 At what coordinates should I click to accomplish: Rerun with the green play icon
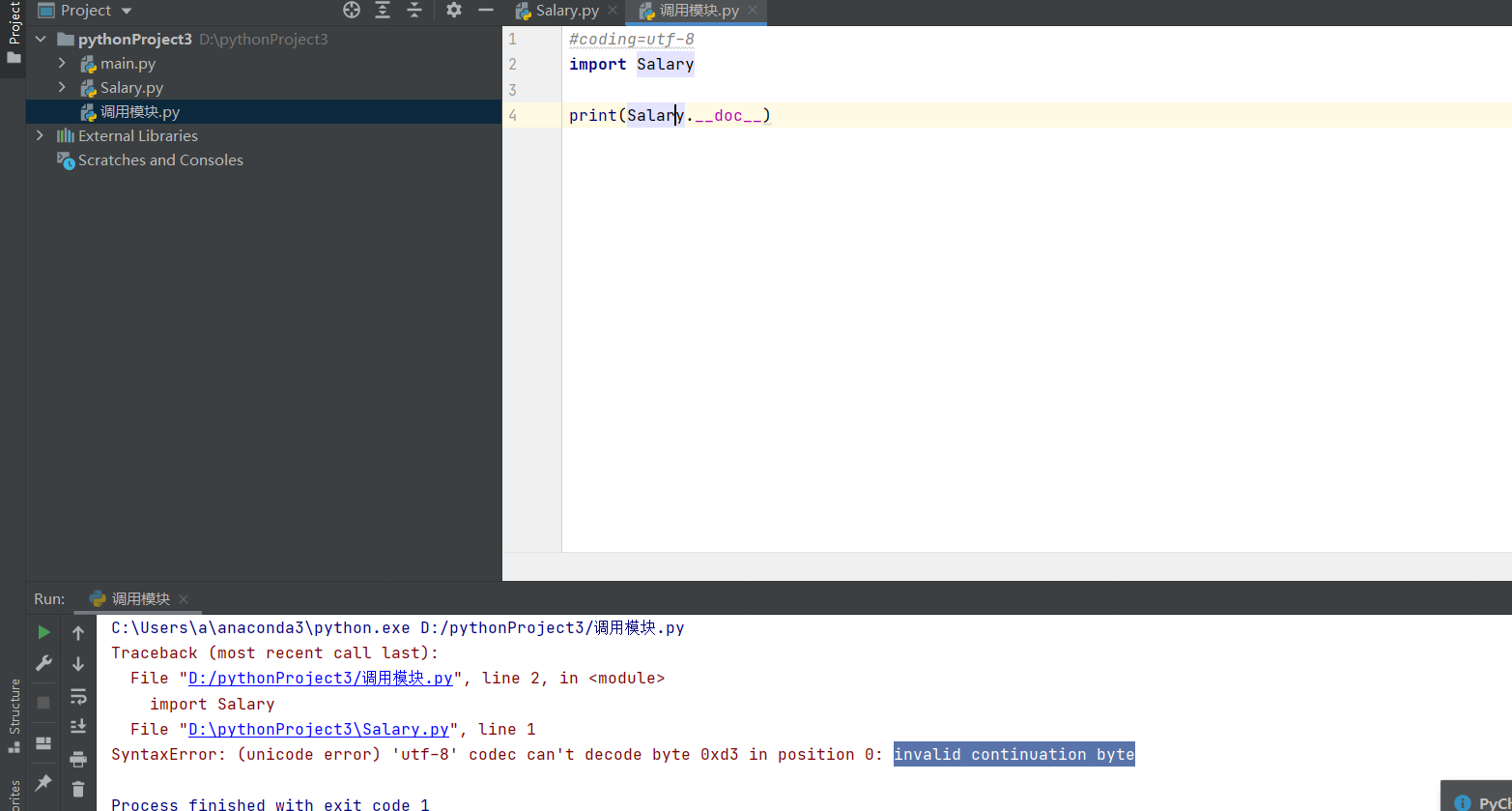[43, 632]
